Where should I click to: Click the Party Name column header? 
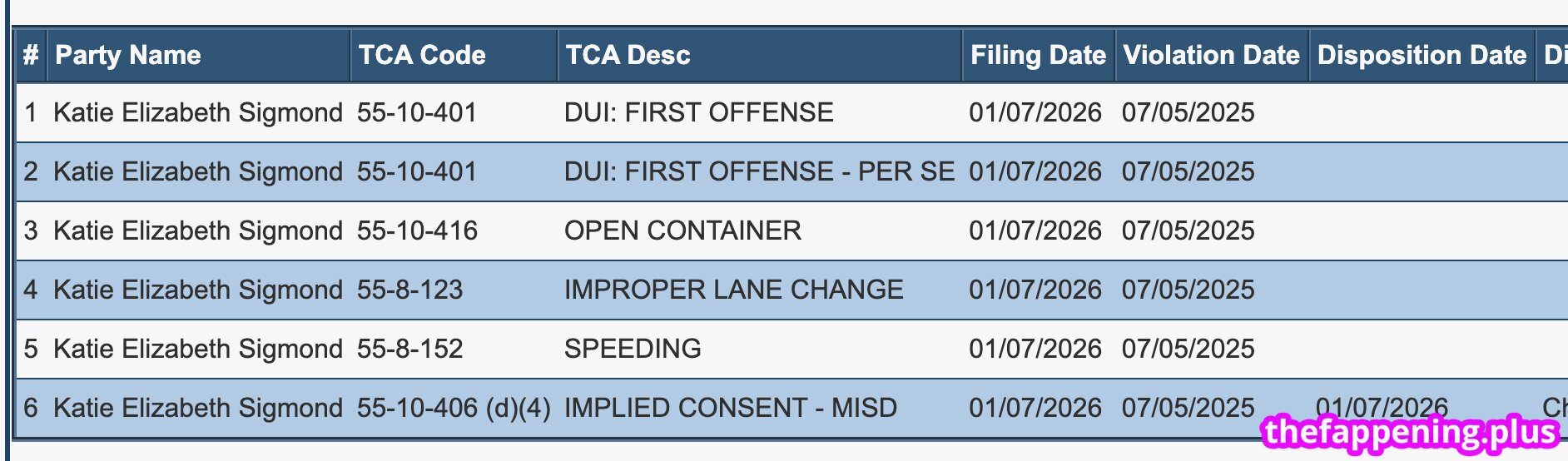pos(128,56)
